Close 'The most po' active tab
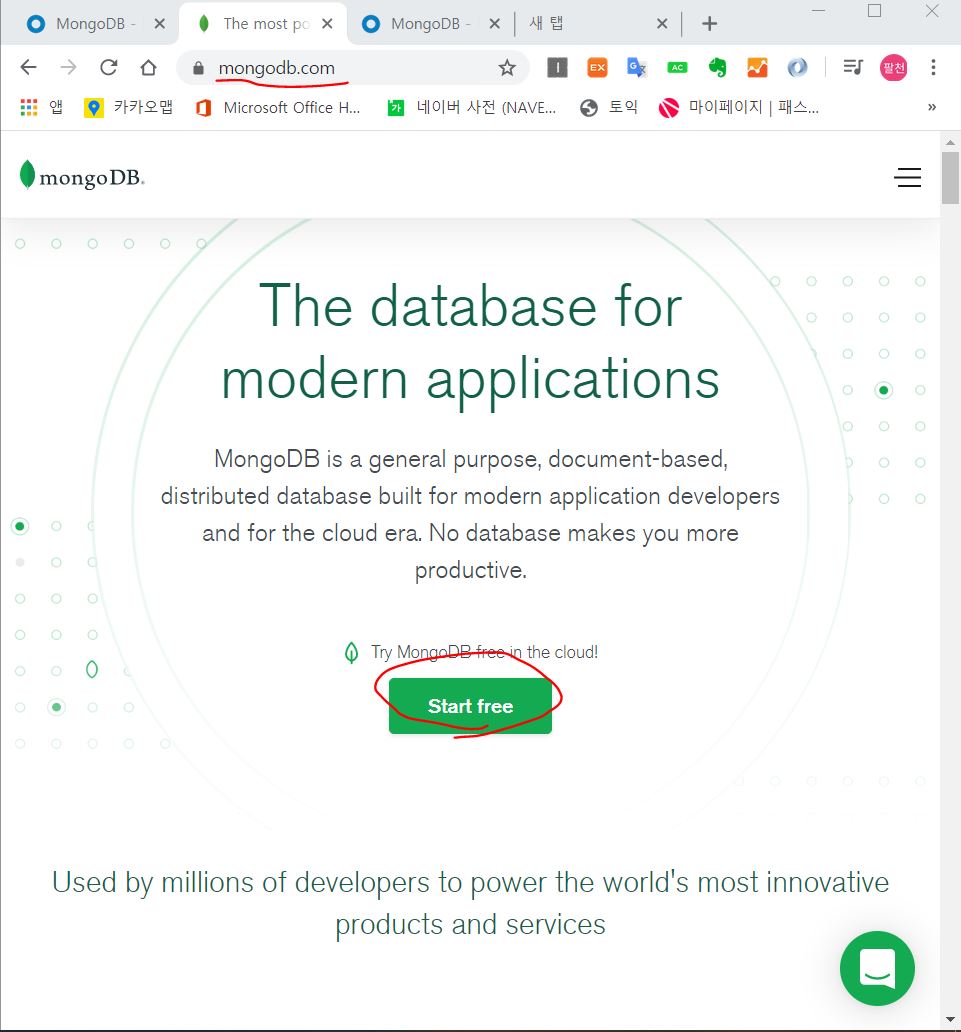961x1032 pixels. pyautogui.click(x=327, y=24)
